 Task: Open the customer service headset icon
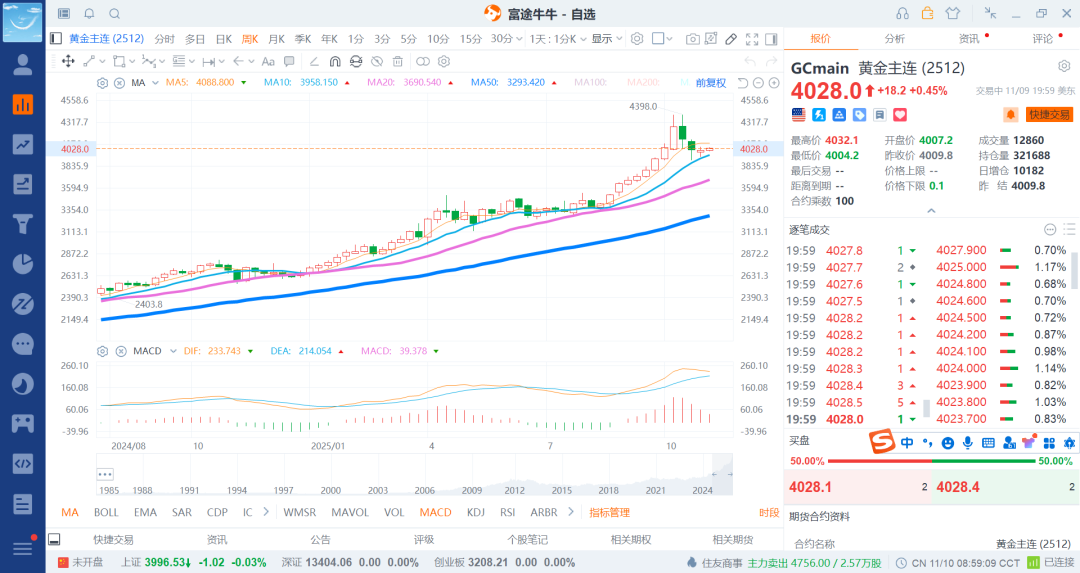pos(903,13)
